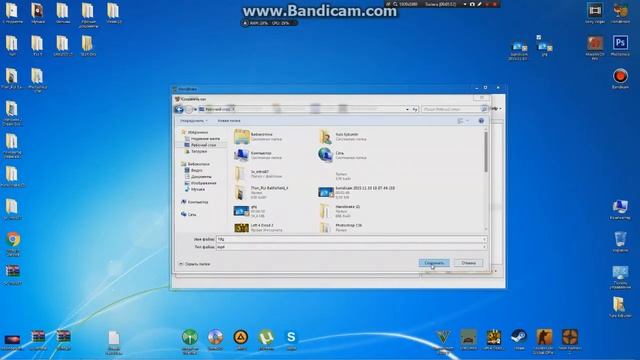The image size is (640, 360).
Task: Expand the address bar history dropdown
Action: [407, 109]
